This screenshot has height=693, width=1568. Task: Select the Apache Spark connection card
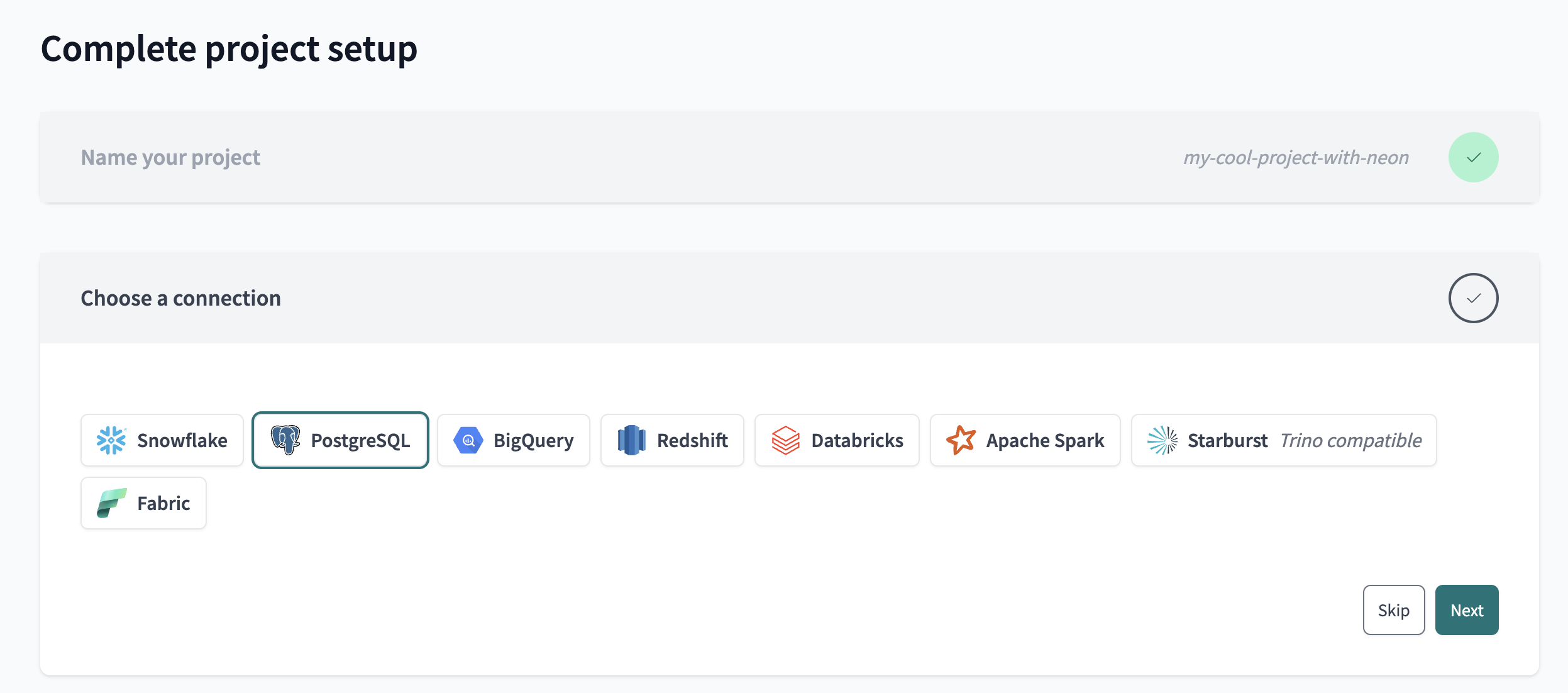point(1025,440)
